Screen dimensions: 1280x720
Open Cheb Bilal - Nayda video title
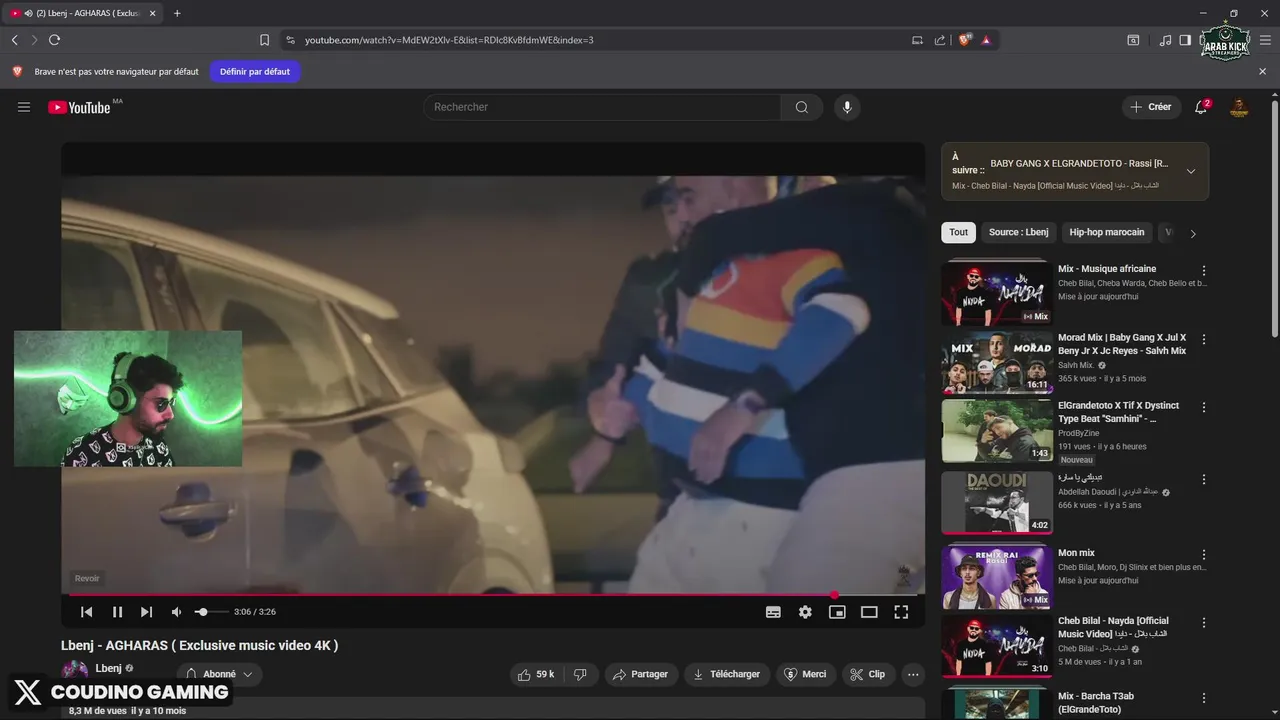point(1113,627)
